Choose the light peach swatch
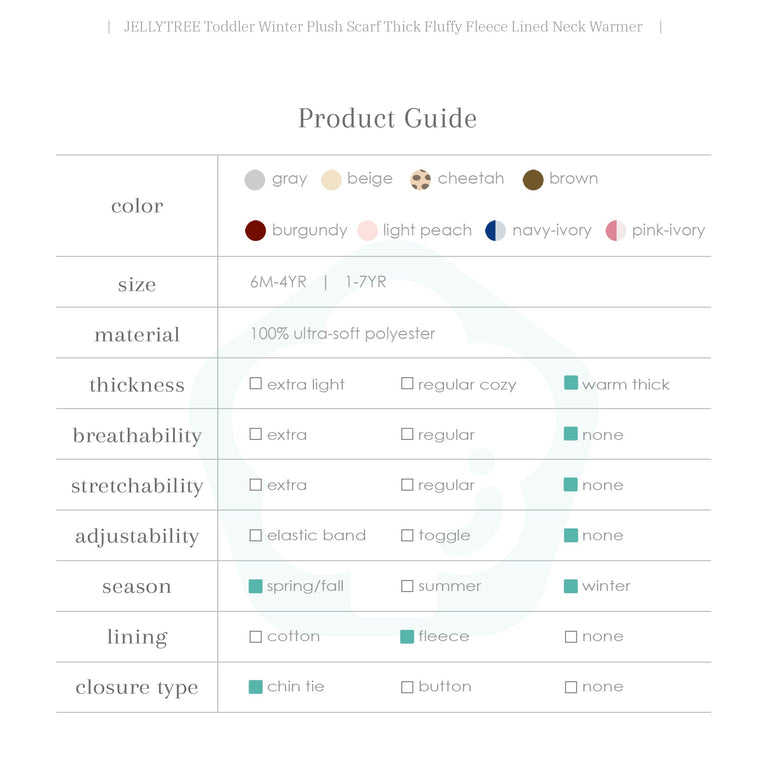The width and height of the screenshot is (770, 770). (x=367, y=231)
